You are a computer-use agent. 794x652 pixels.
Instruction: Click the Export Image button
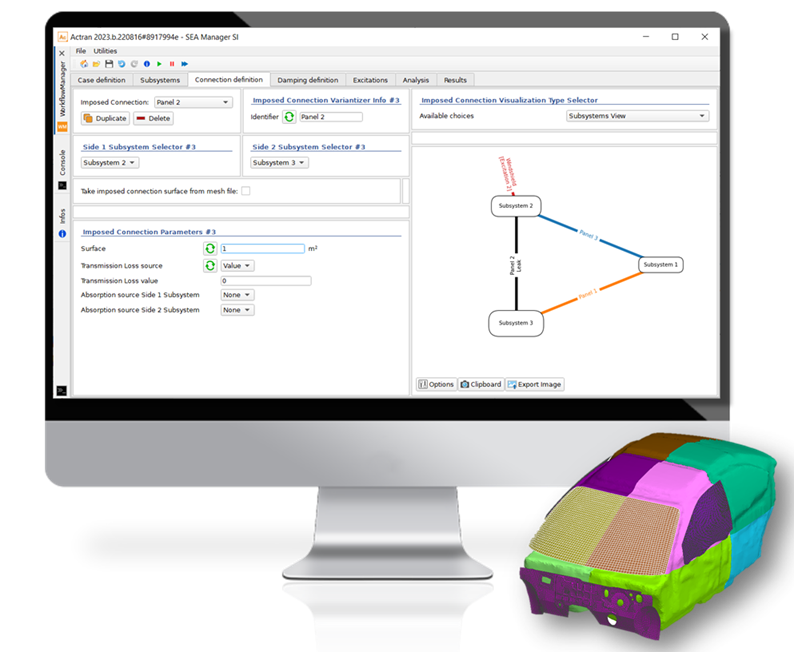535,384
